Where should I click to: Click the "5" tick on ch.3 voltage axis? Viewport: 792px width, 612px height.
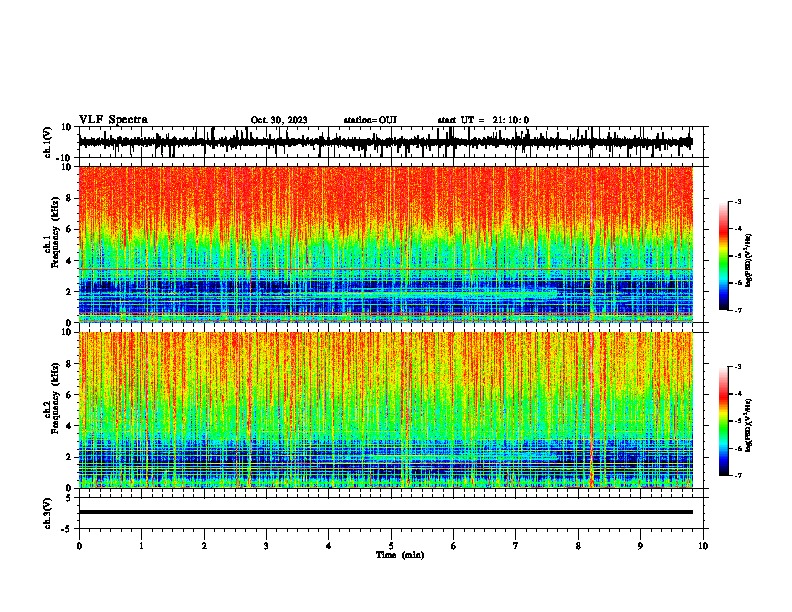tap(69, 498)
